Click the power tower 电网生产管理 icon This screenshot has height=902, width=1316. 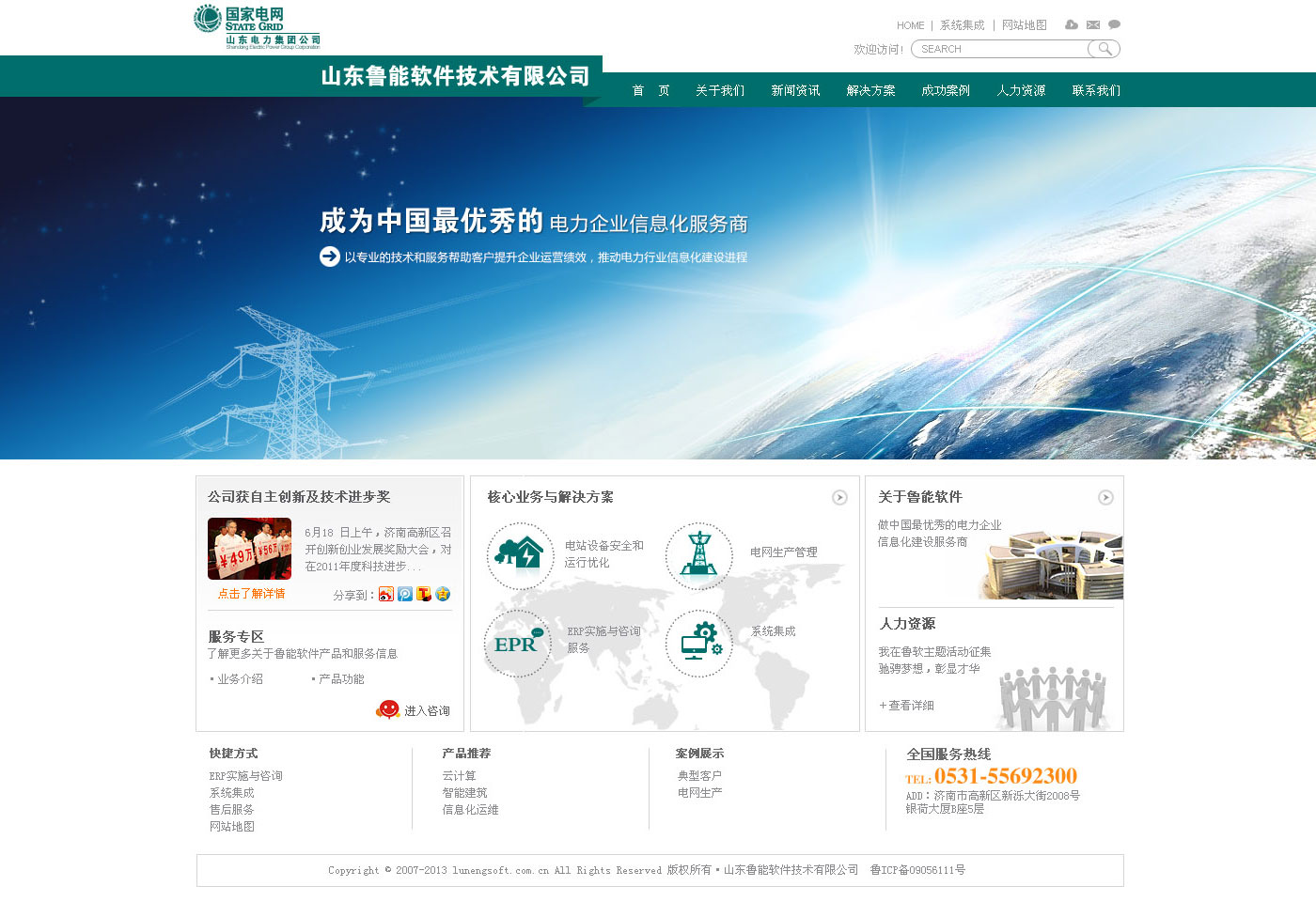click(698, 556)
